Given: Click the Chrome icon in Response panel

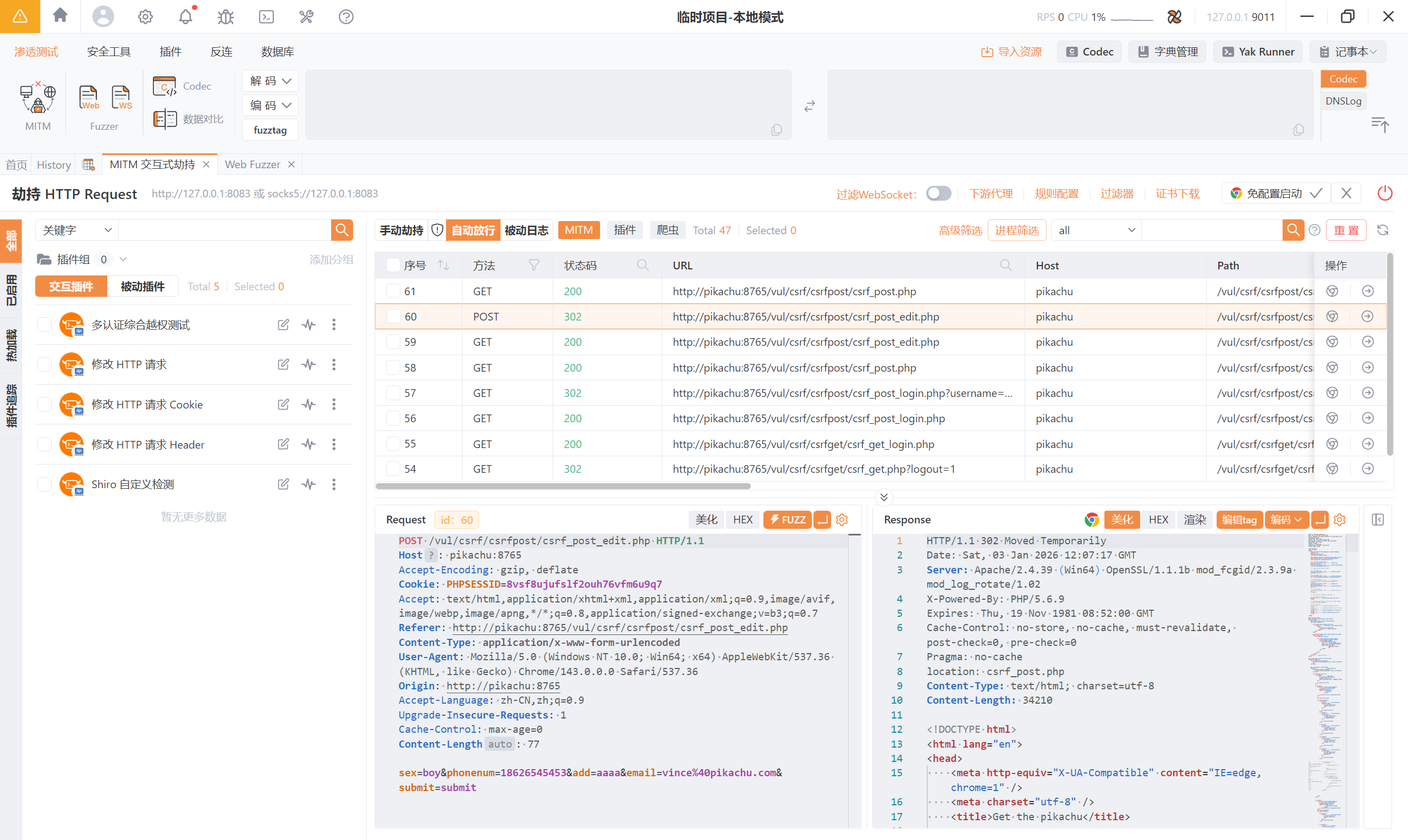Looking at the screenshot, I should pyautogui.click(x=1092, y=520).
